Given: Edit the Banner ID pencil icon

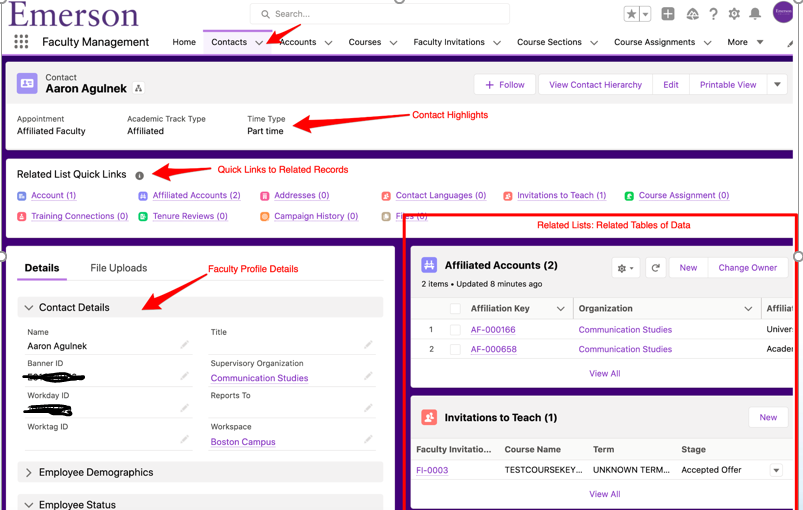Looking at the screenshot, I should point(184,376).
